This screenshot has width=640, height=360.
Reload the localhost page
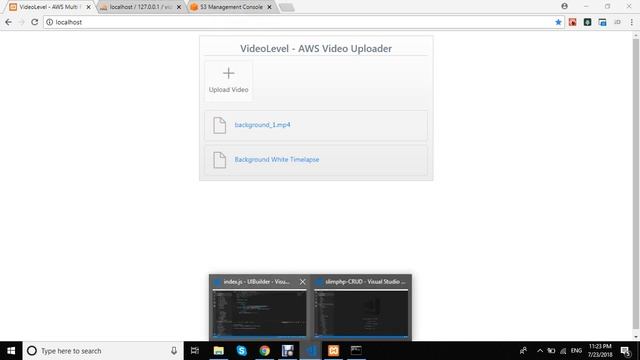(35, 22)
